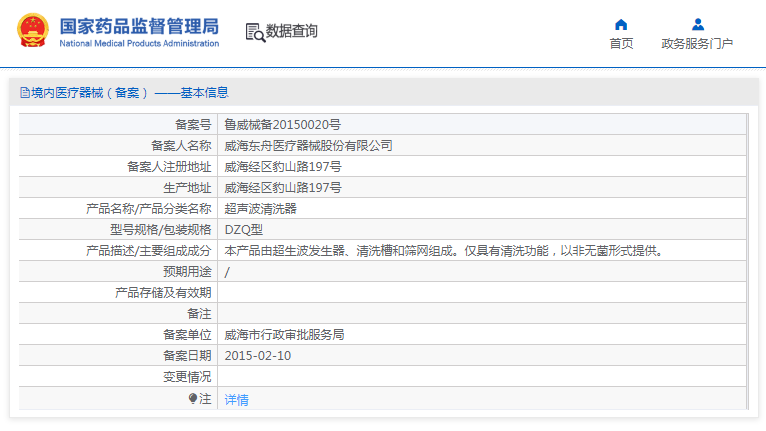The height and width of the screenshot is (431, 766).
Task: Click the 备注 label
Action: [x=199, y=314]
